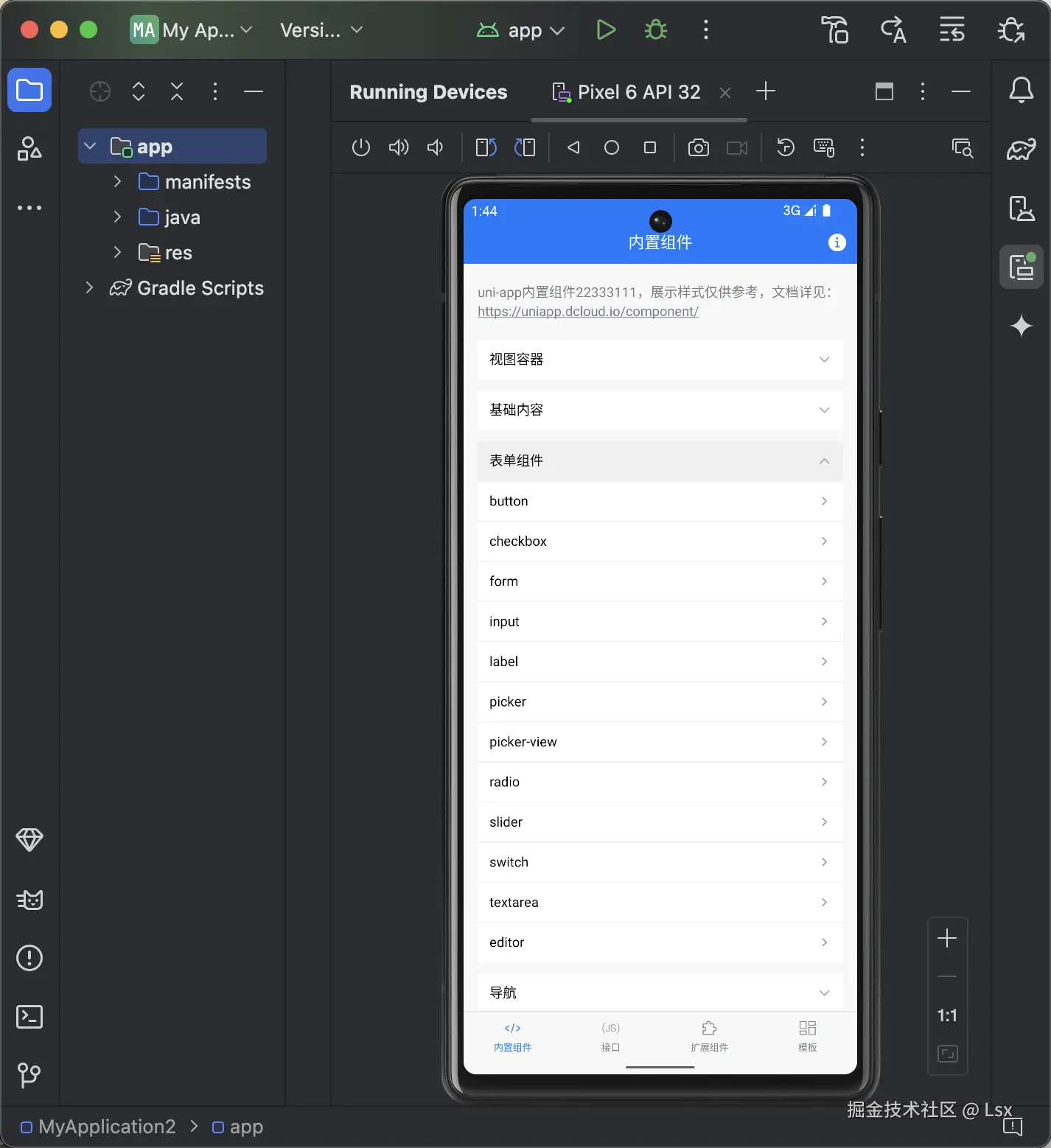Viewport: 1051px width, 1148px height.
Task: Start emulator screen recording
Action: [x=737, y=147]
